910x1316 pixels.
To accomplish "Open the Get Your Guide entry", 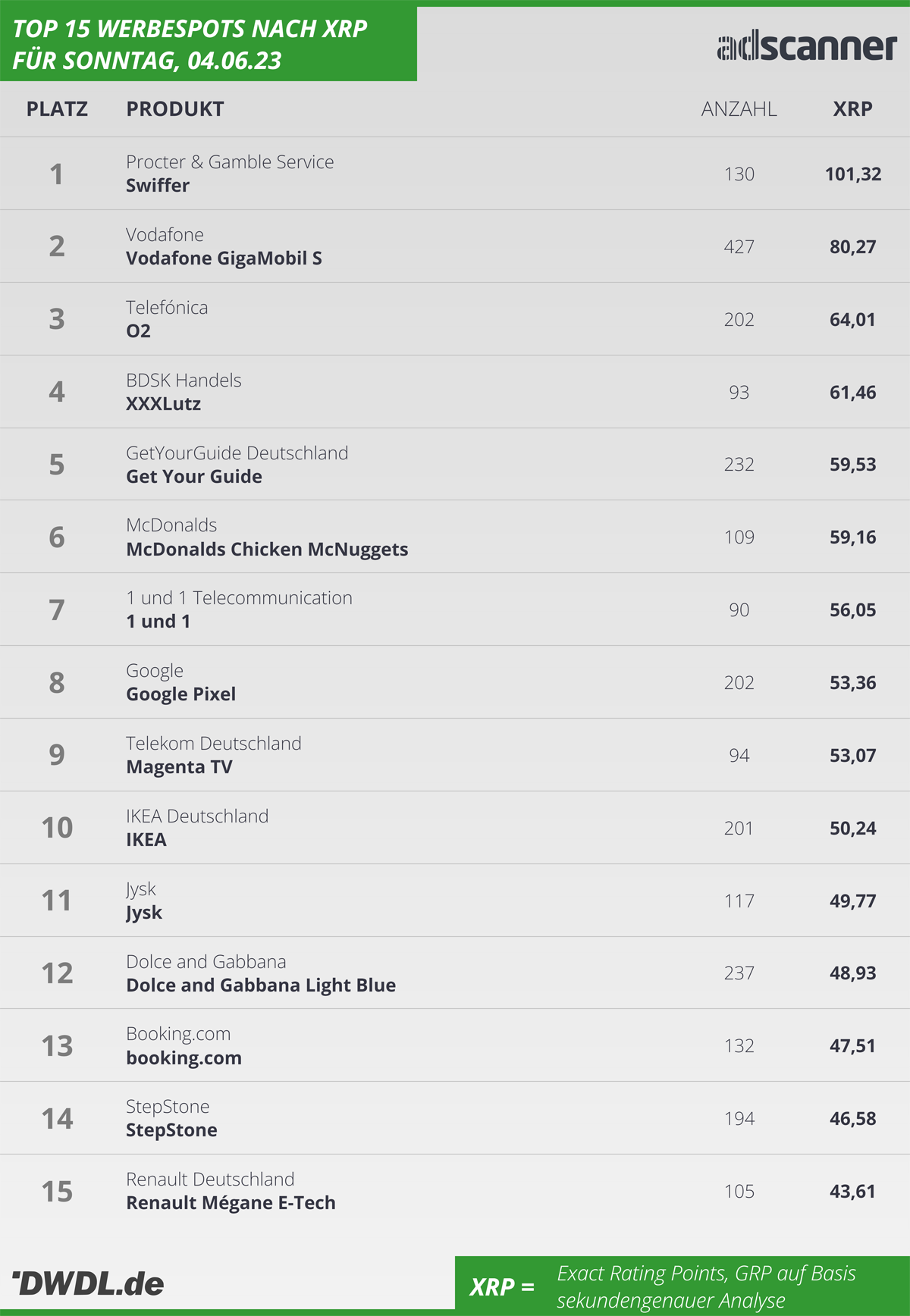I will [x=455, y=464].
